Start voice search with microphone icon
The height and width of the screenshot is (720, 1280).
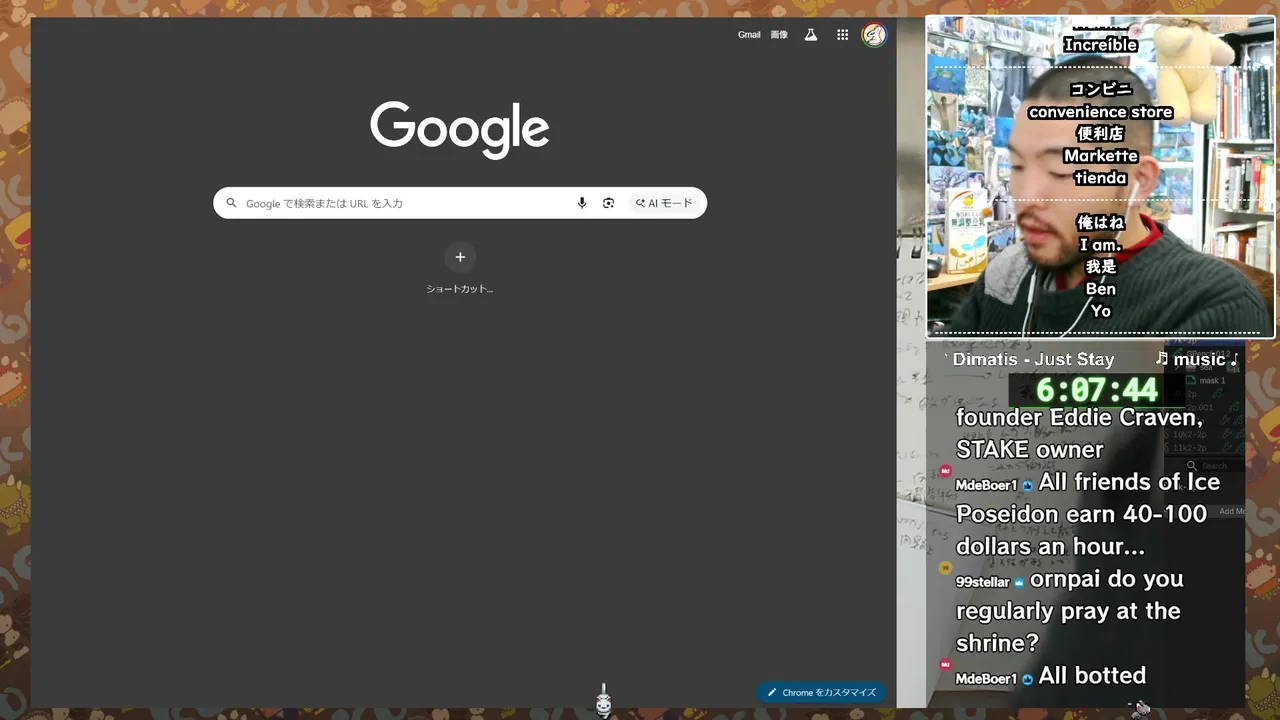[x=582, y=203]
